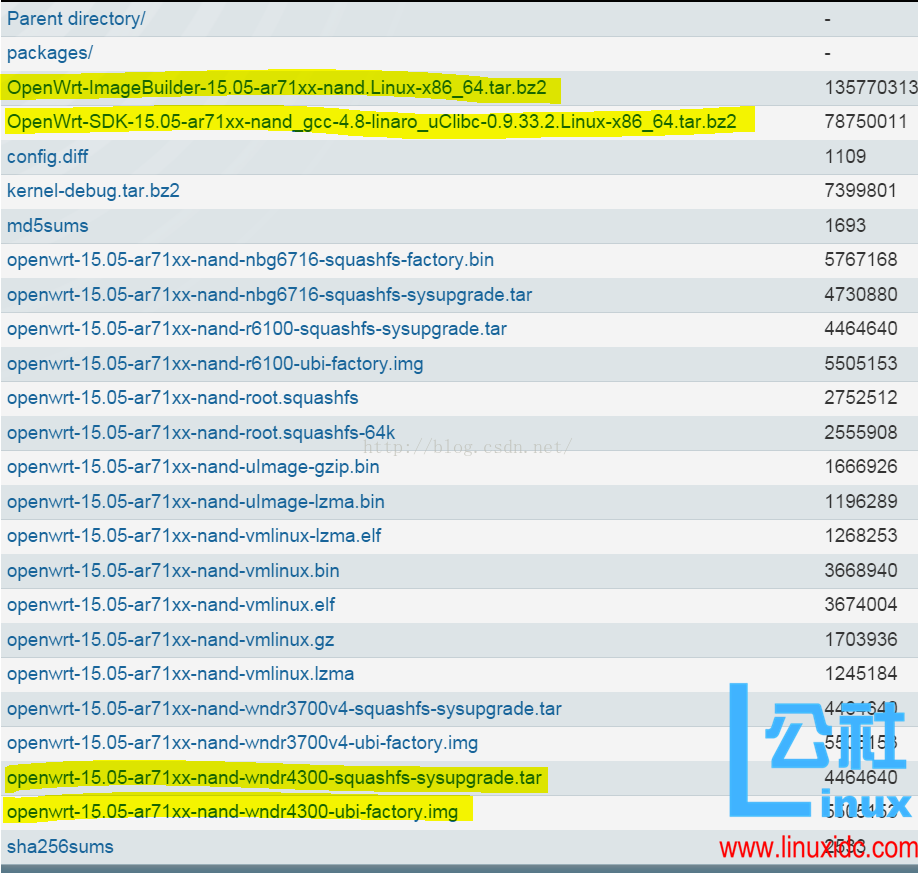This screenshot has width=918, height=873.
Task: Open the config.diff file link
Action: tap(47, 156)
